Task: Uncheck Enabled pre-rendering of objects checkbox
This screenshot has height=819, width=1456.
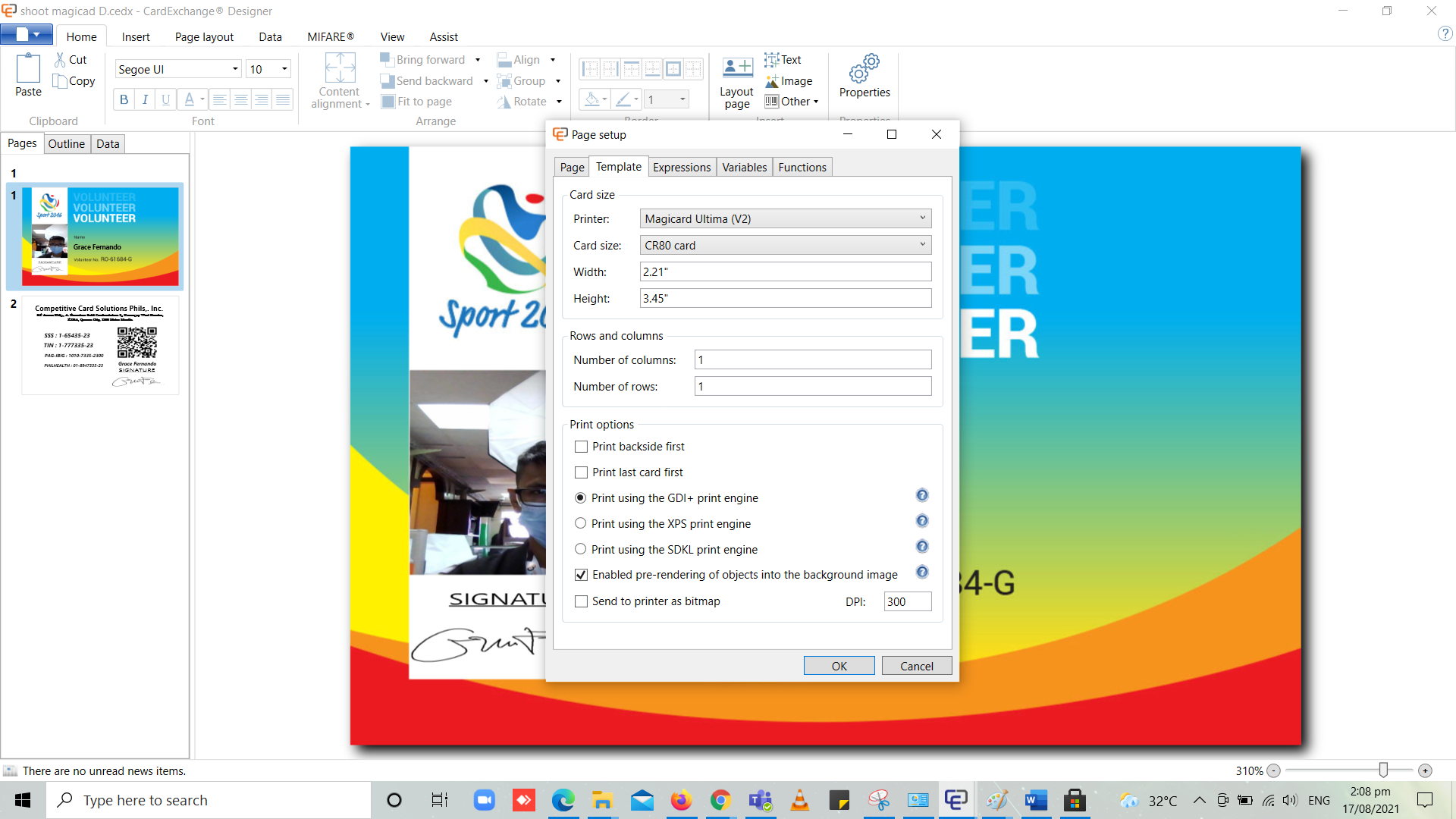Action: pyautogui.click(x=582, y=575)
